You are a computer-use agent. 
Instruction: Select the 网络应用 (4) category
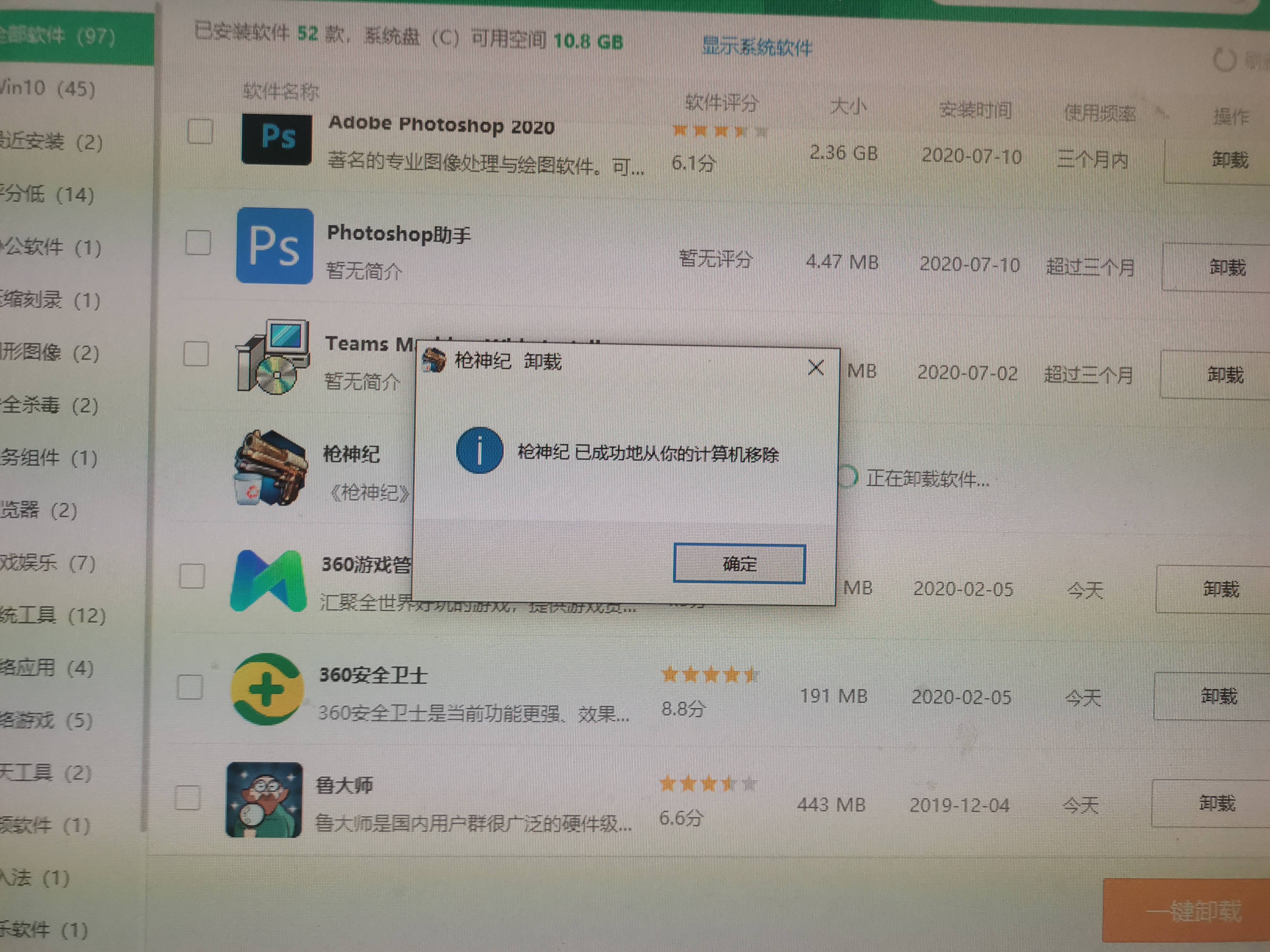coord(47,667)
